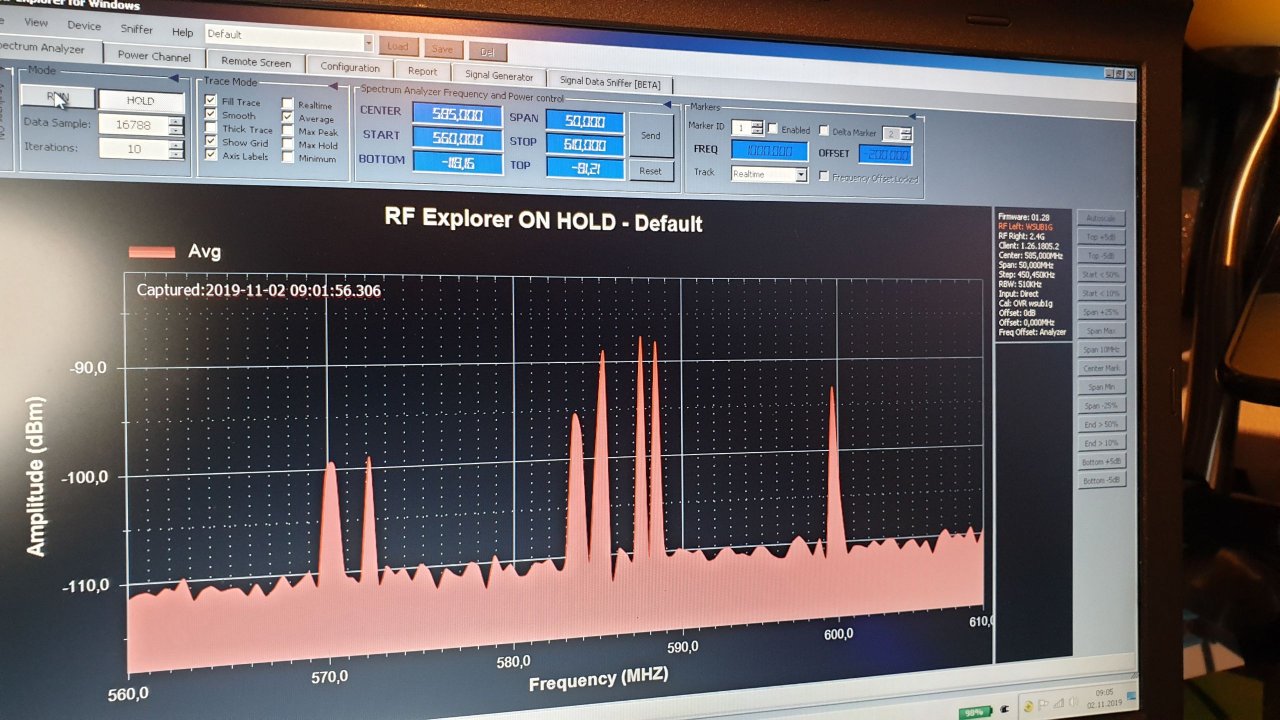Image resolution: width=1280 pixels, height=720 pixels.
Task: Go to the Configuration tab
Action: tap(350, 67)
